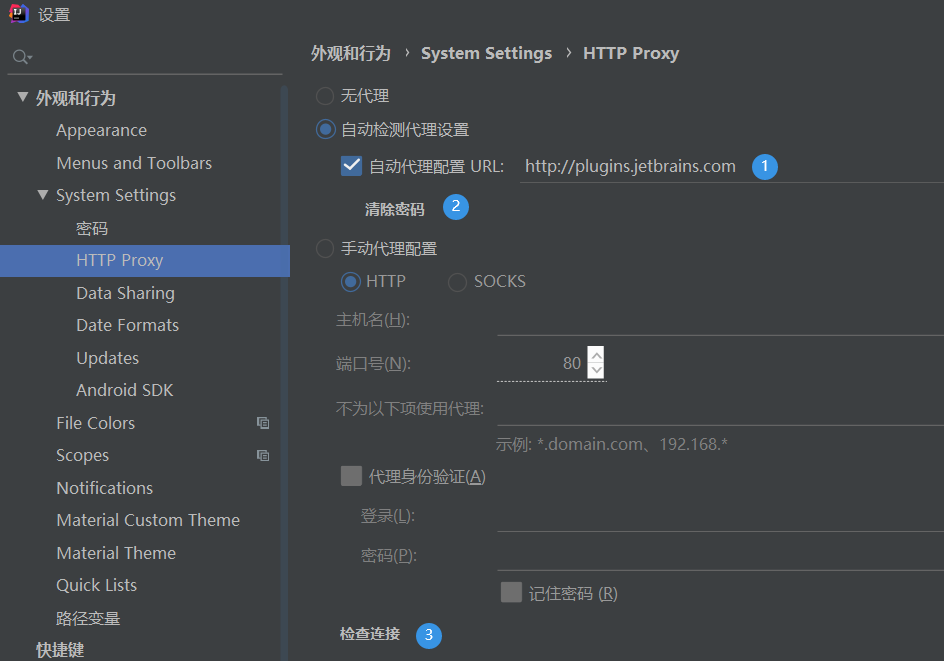Click callout badge 3 beside 检查连接
944x661 pixels.
pos(429,635)
